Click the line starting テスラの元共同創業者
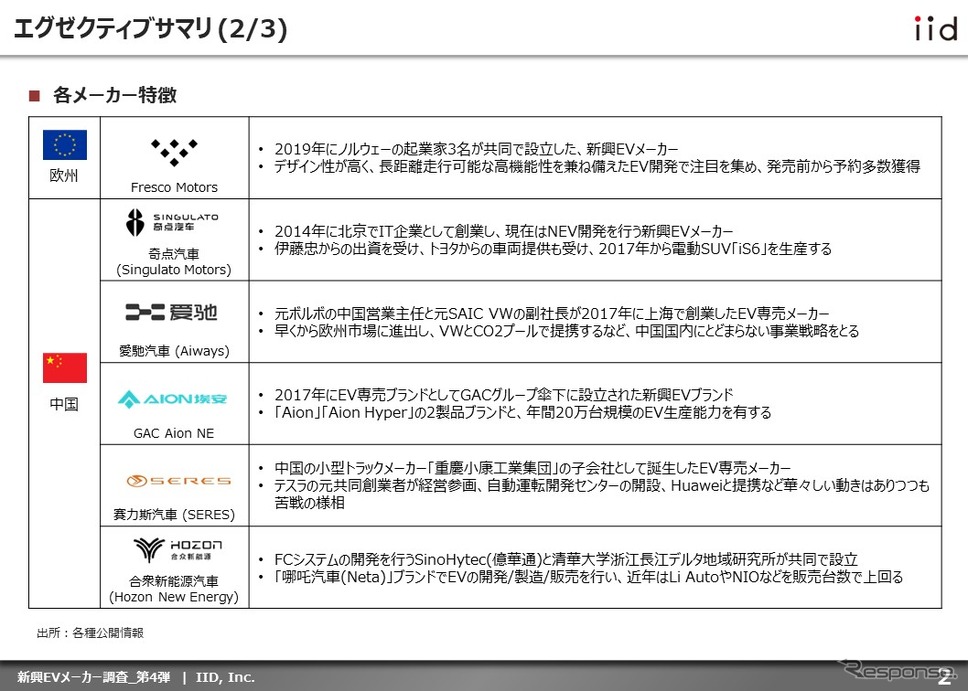The image size is (968, 691). click(x=602, y=494)
